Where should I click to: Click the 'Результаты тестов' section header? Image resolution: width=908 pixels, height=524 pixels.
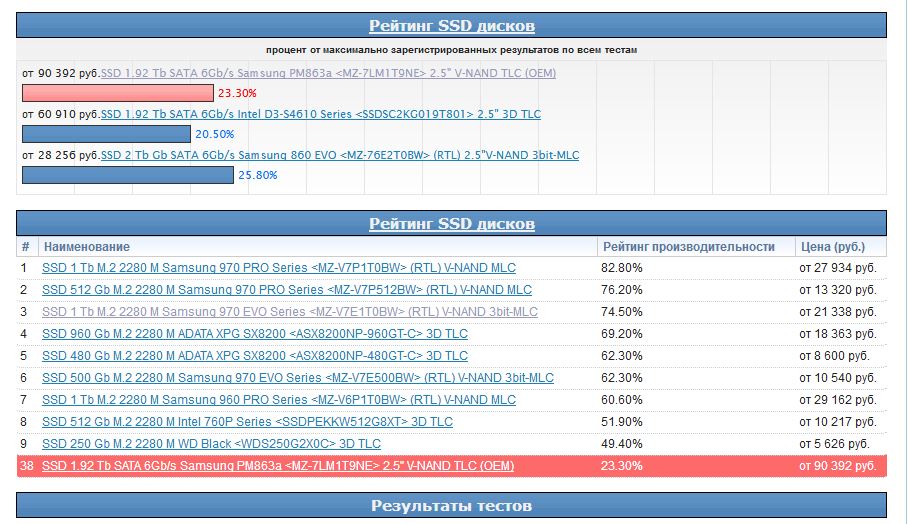452,505
